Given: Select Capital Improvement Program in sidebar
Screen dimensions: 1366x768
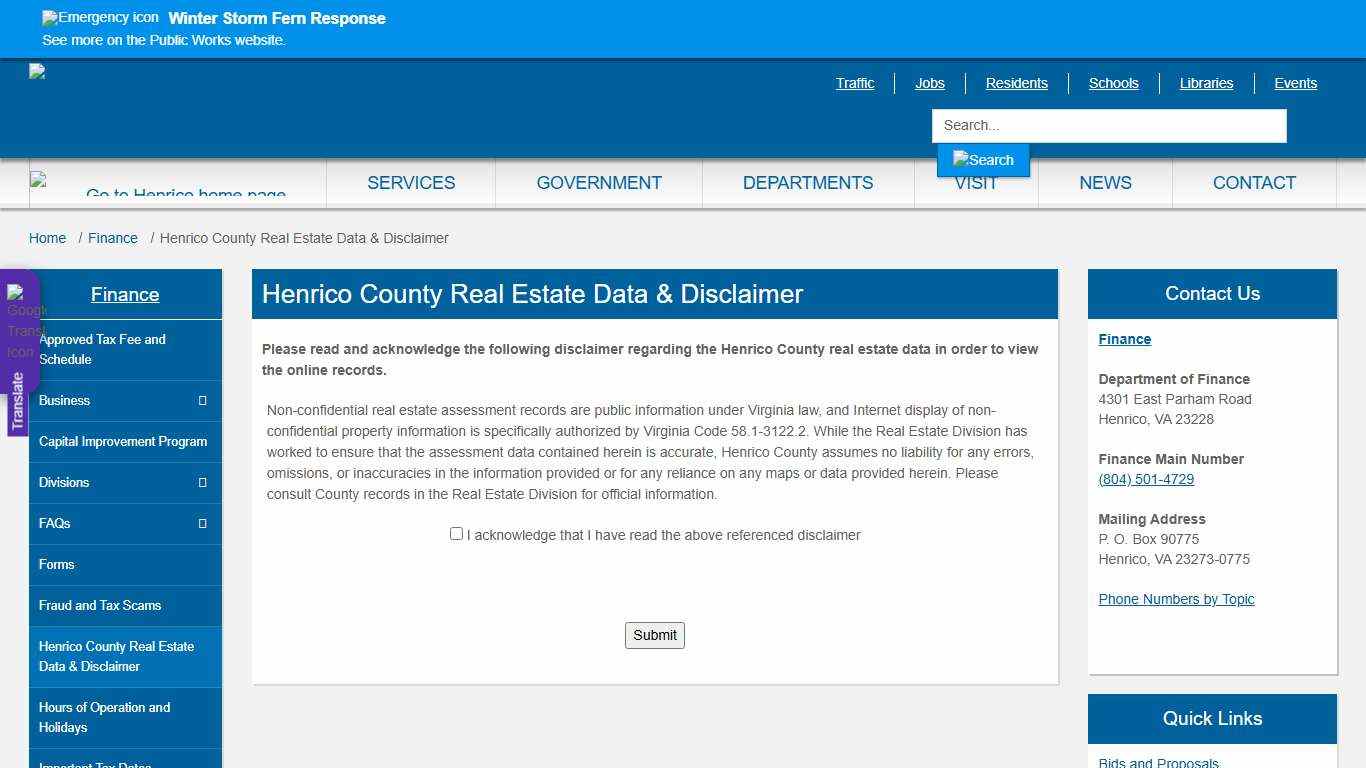Looking at the screenshot, I should pyautogui.click(x=122, y=441).
